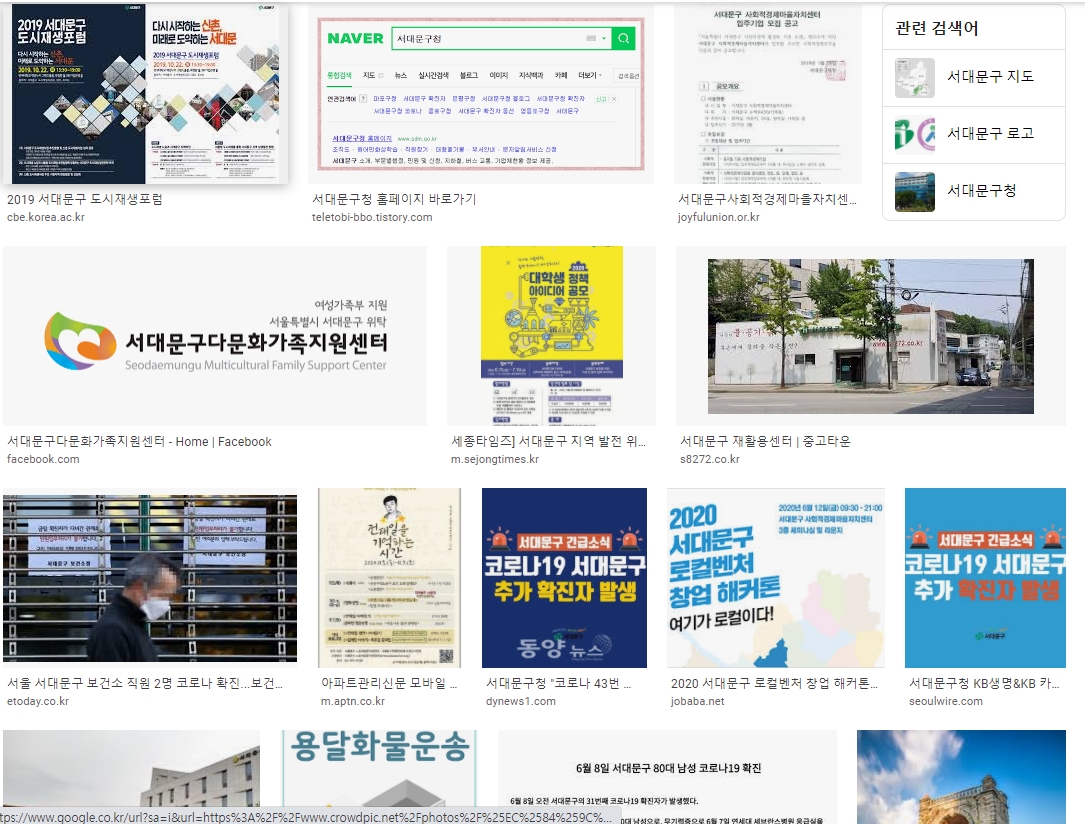This screenshot has height=824, width=1085.
Task: Open the 6월 8일 80대 남성 확진 image
Action: (667, 776)
